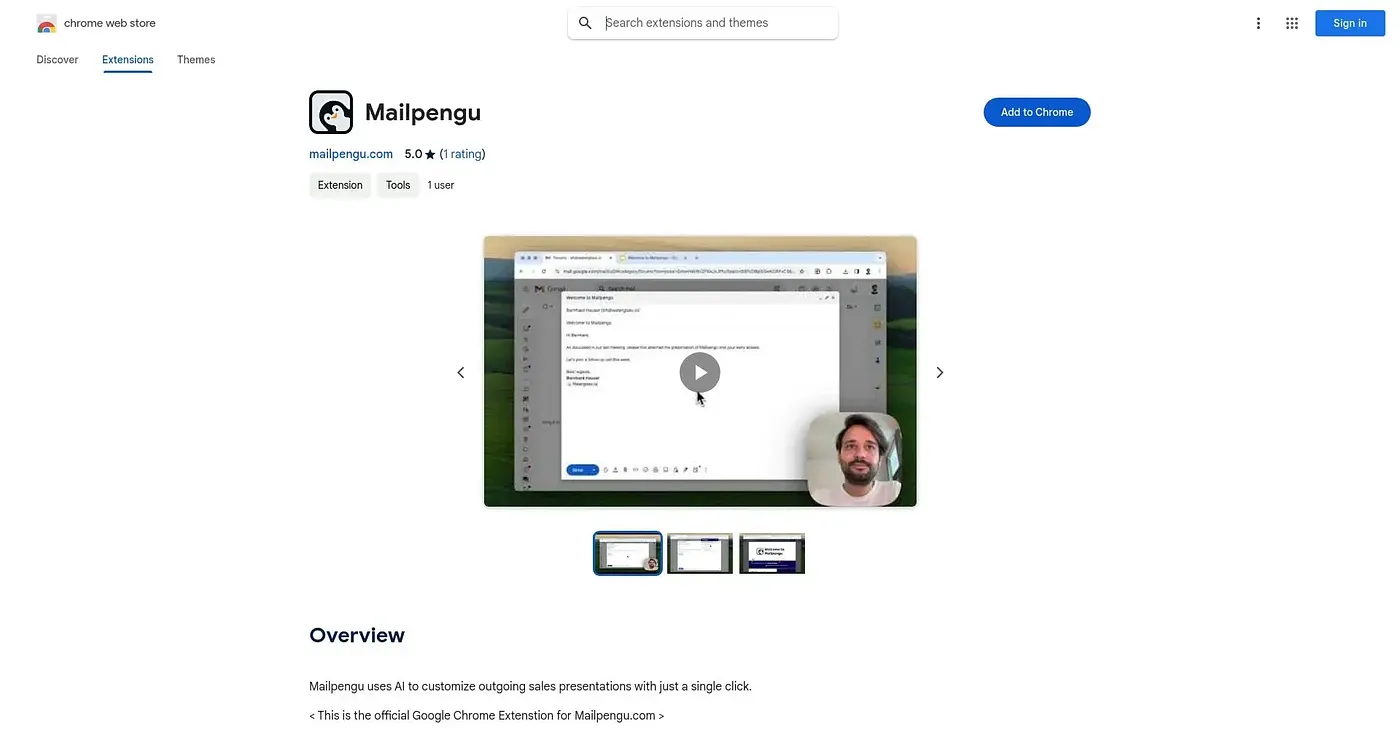
Task: Click the Overview heading
Action: (357, 635)
